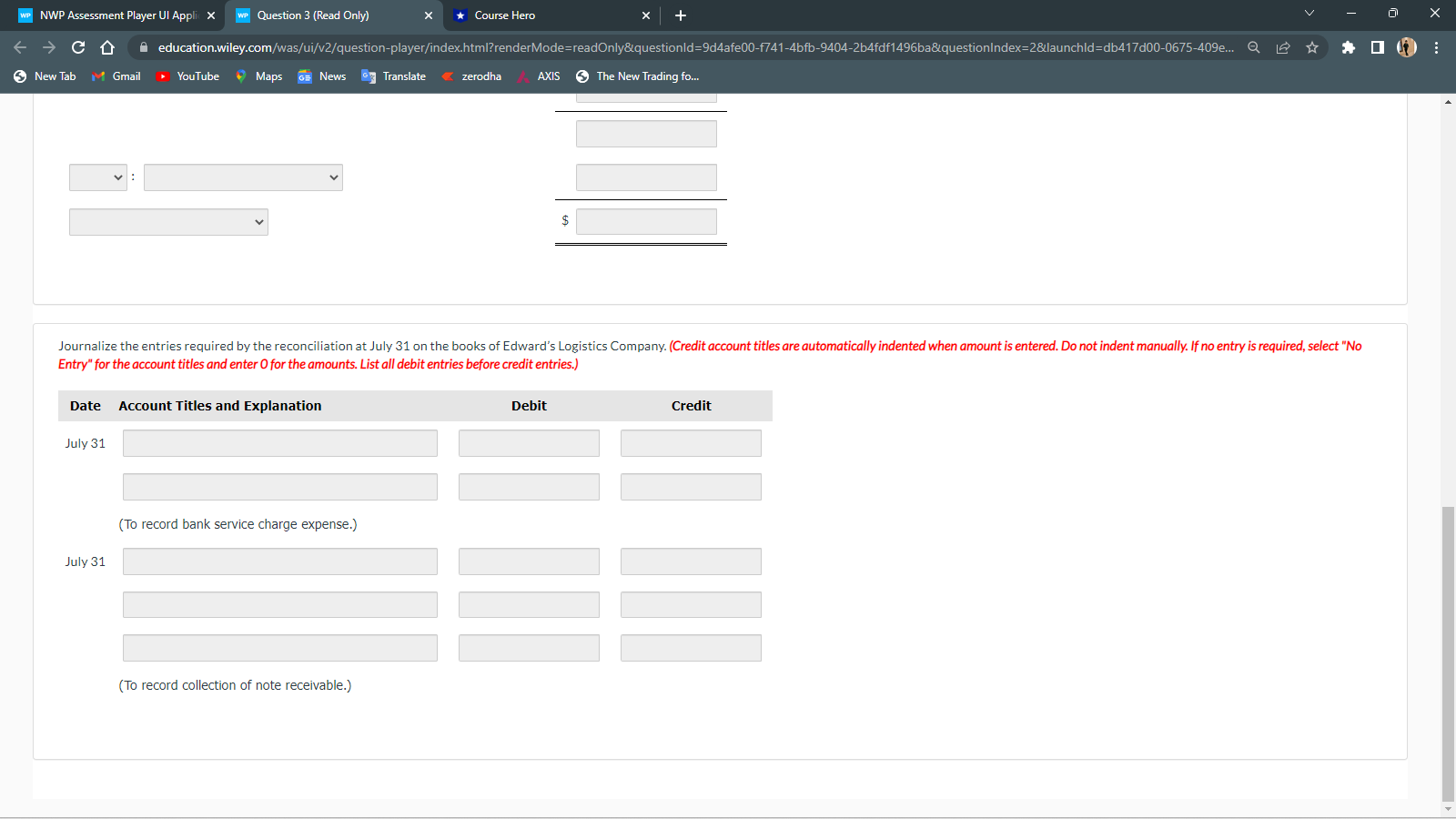
Task: Click second account title field for note receivable entry
Action: coord(280,605)
